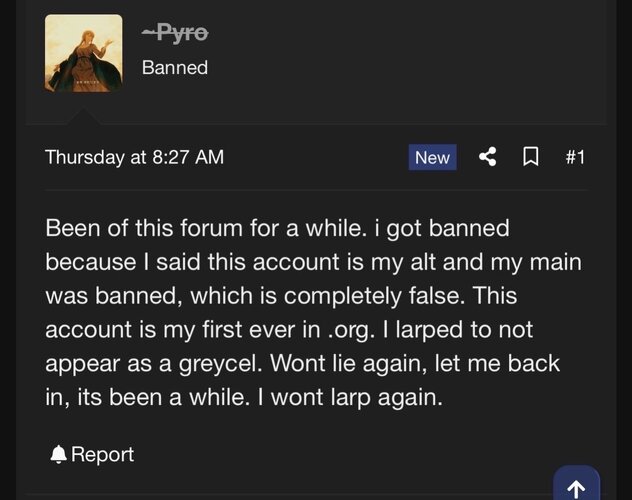
Task: Open the ~Pyro user avatar
Action: 83,53
